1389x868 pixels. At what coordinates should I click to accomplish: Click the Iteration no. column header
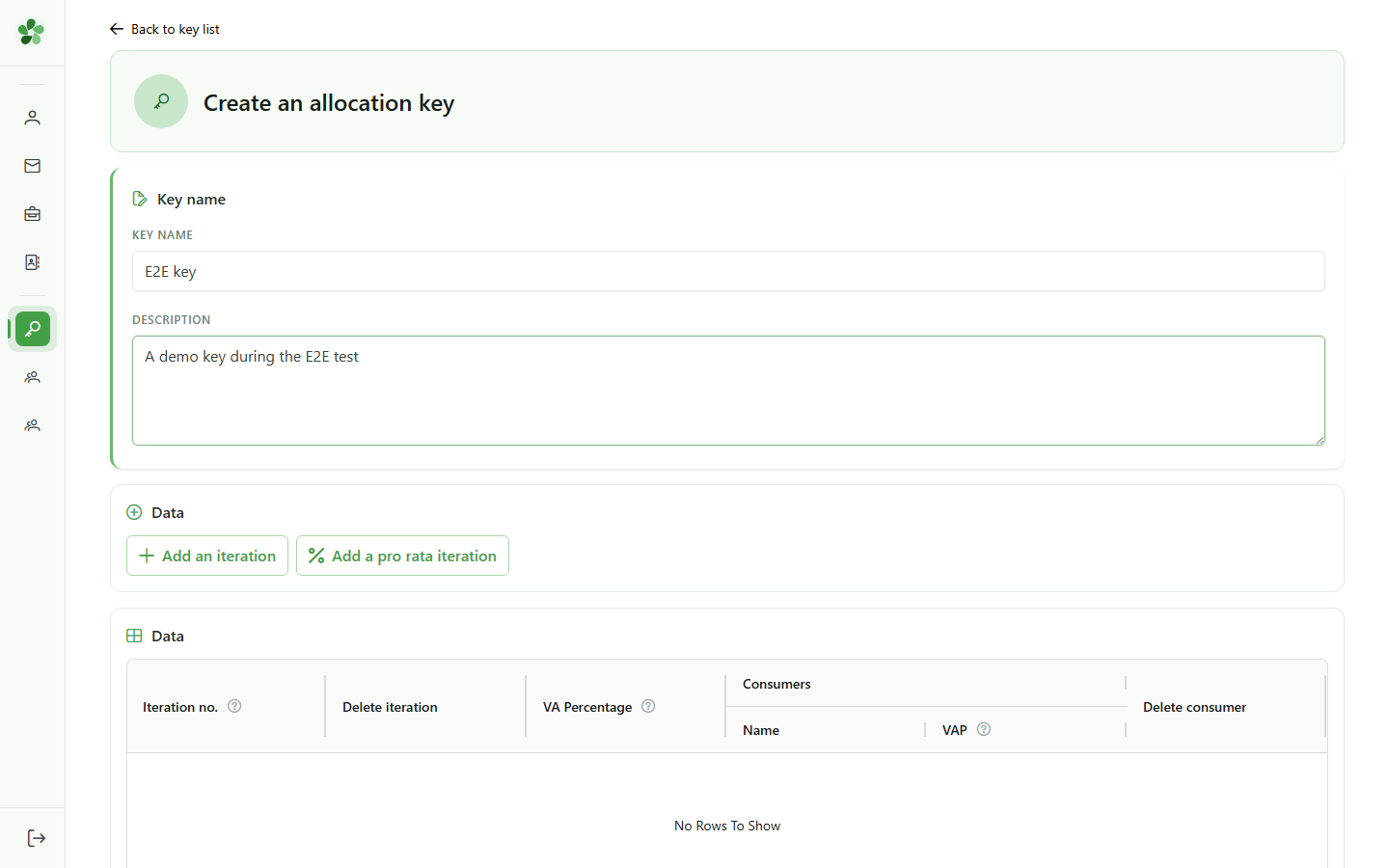(227, 706)
